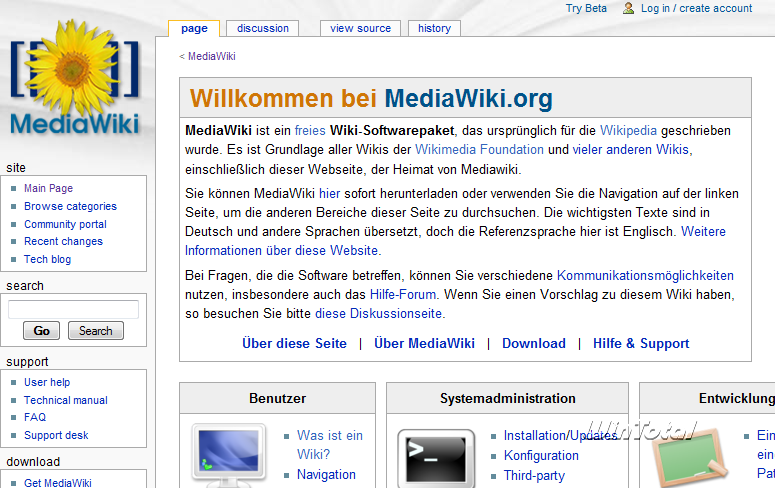Viewport: 775px width, 488px height.
Task: Open the discussion tab
Action: [x=262, y=29]
